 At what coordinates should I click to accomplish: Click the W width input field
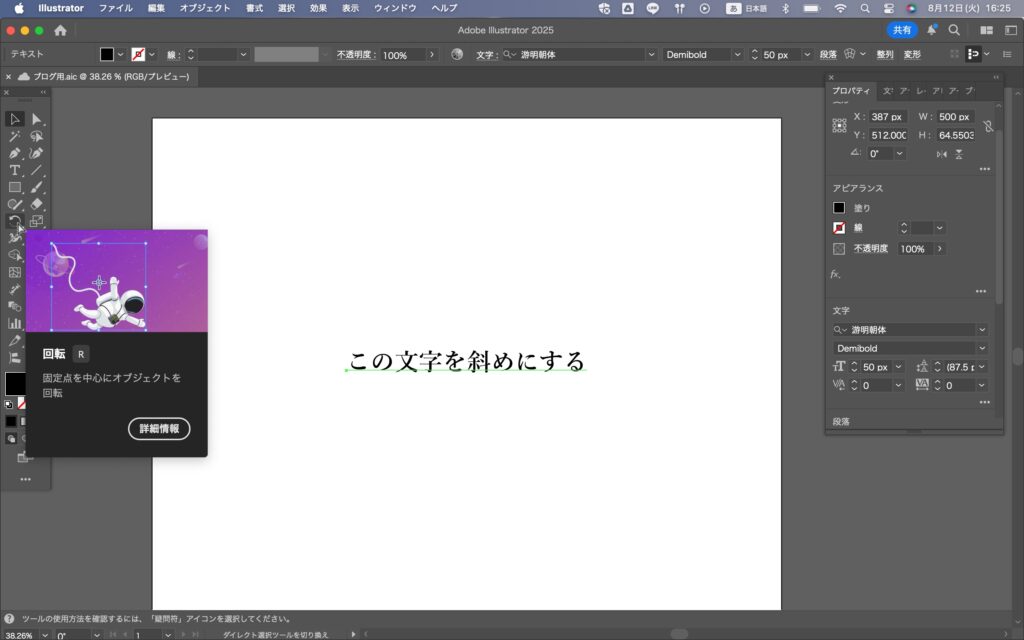pyautogui.click(x=955, y=117)
